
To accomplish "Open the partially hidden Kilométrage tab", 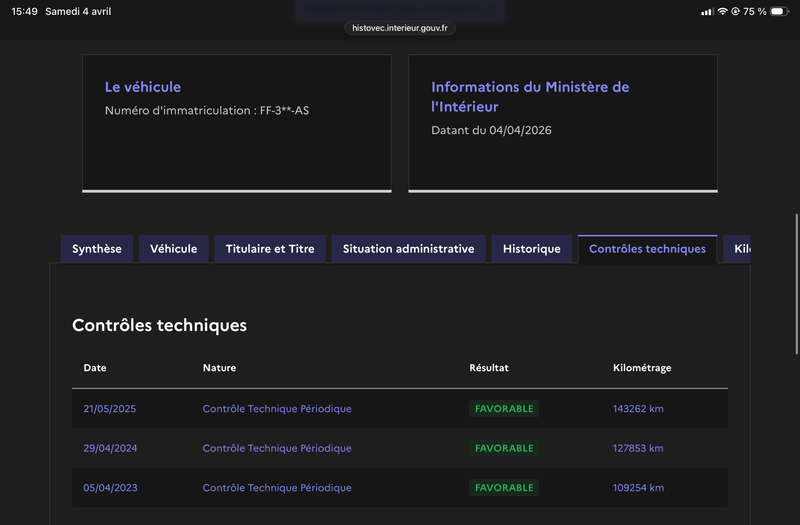I will 740,249.
